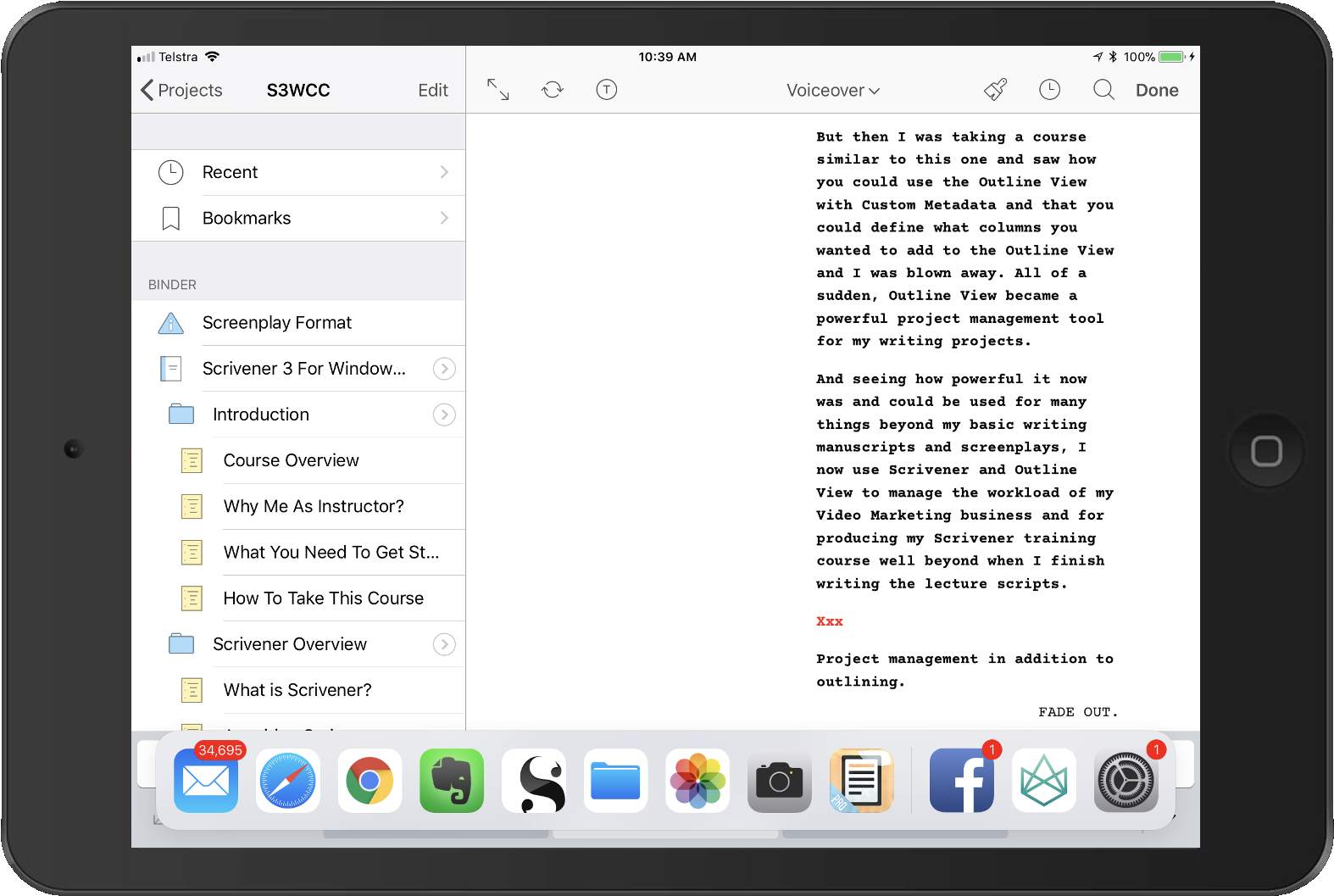1334x896 pixels.
Task: Open the Photos app in dock
Action: [698, 780]
